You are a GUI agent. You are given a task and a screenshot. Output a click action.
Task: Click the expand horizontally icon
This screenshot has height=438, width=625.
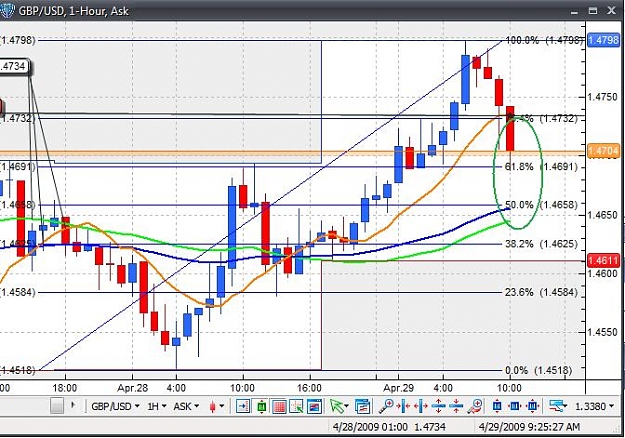pyautogui.click(x=421, y=406)
